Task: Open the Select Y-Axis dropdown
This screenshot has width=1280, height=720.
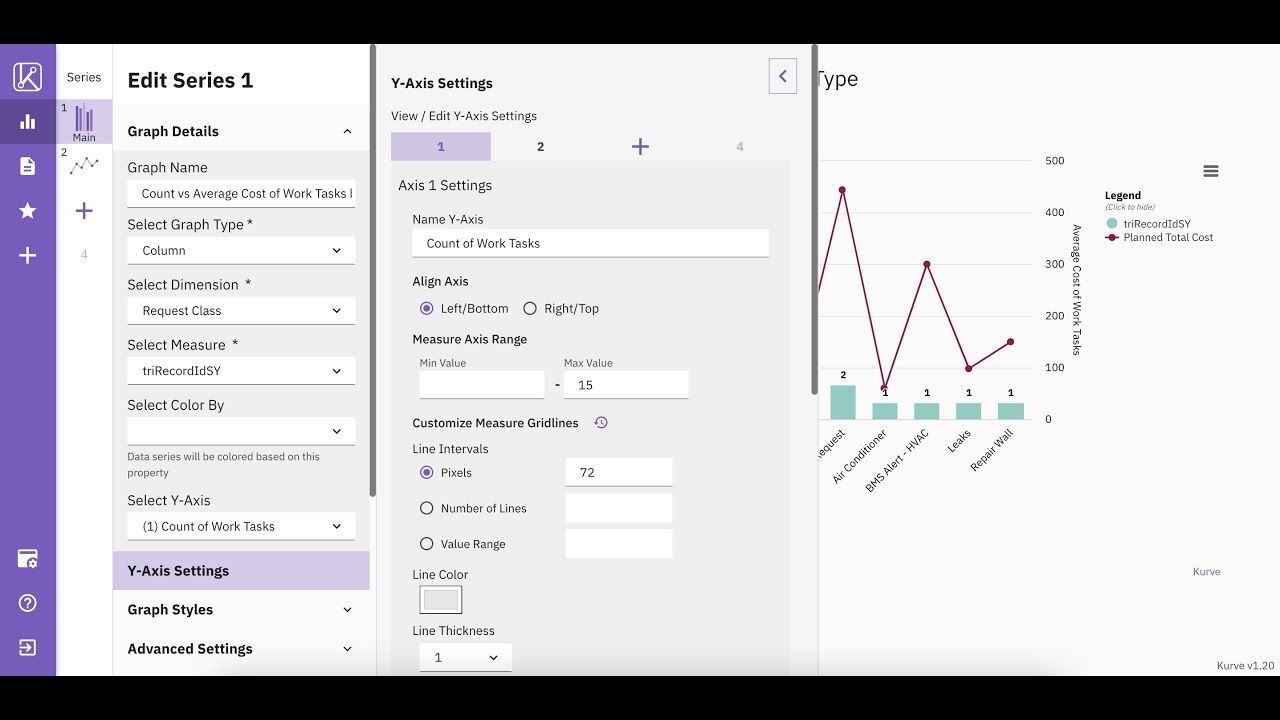Action: pos(241,527)
